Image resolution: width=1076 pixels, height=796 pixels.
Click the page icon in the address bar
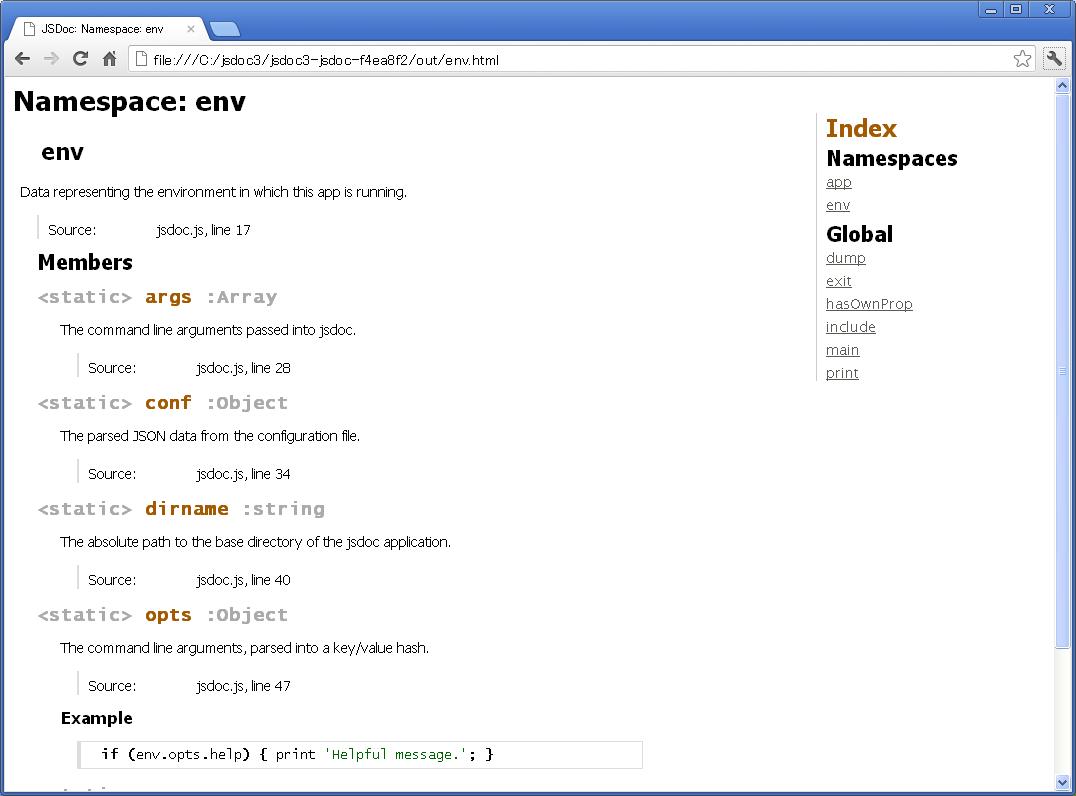point(140,58)
